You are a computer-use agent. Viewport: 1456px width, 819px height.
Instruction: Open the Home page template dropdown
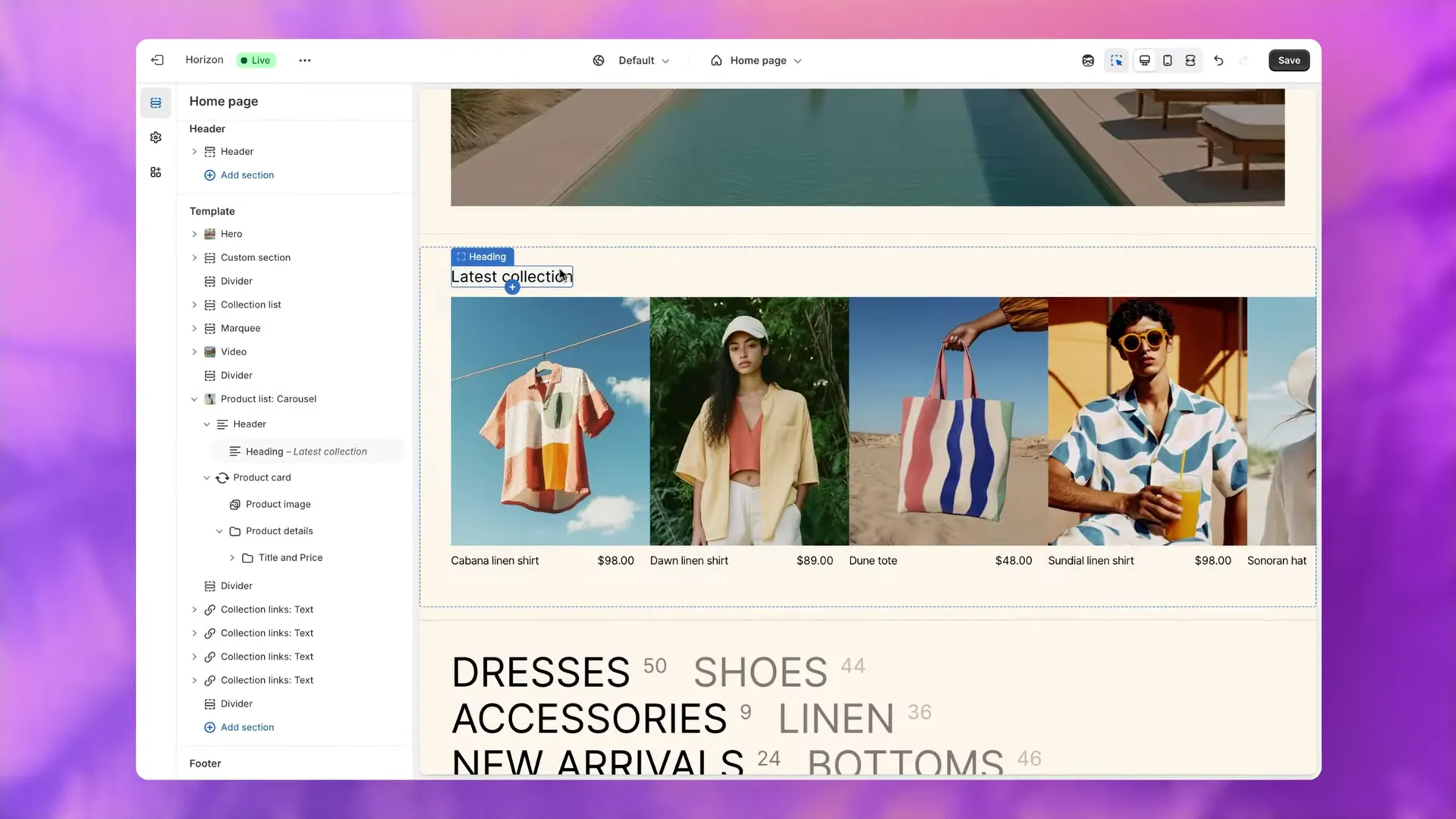point(756,60)
